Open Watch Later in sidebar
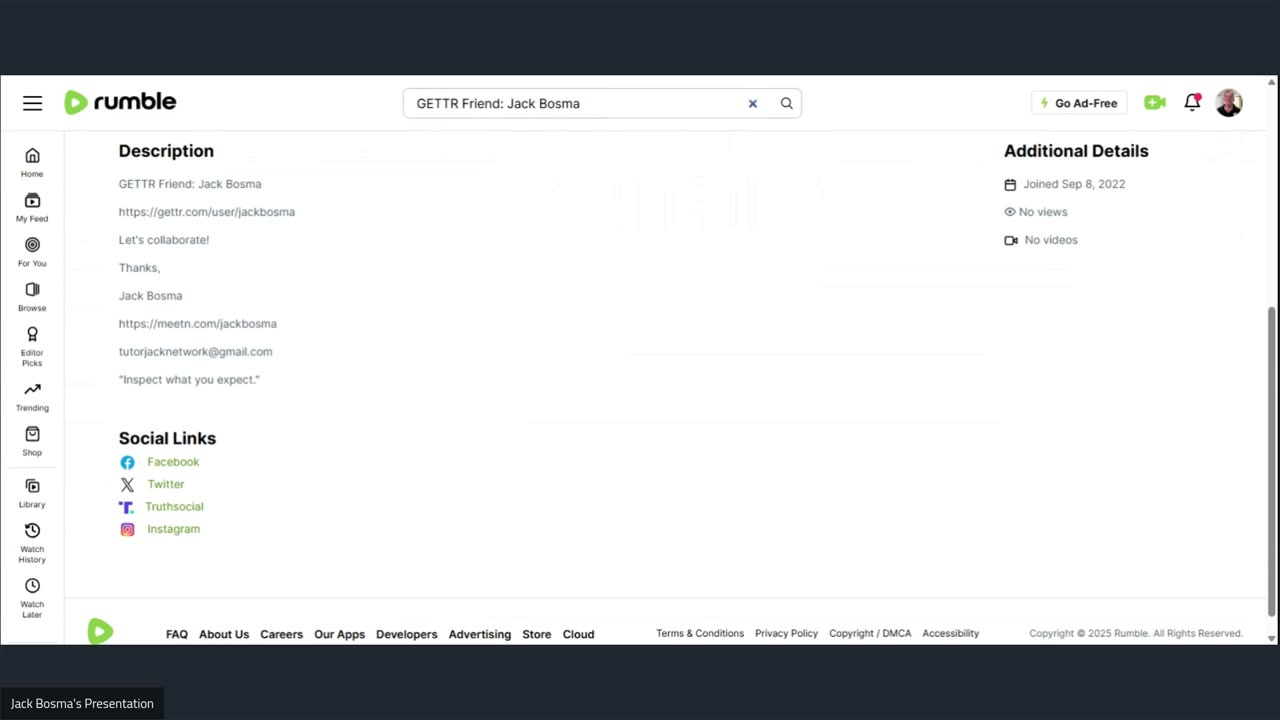The width and height of the screenshot is (1280, 720). pos(32,597)
